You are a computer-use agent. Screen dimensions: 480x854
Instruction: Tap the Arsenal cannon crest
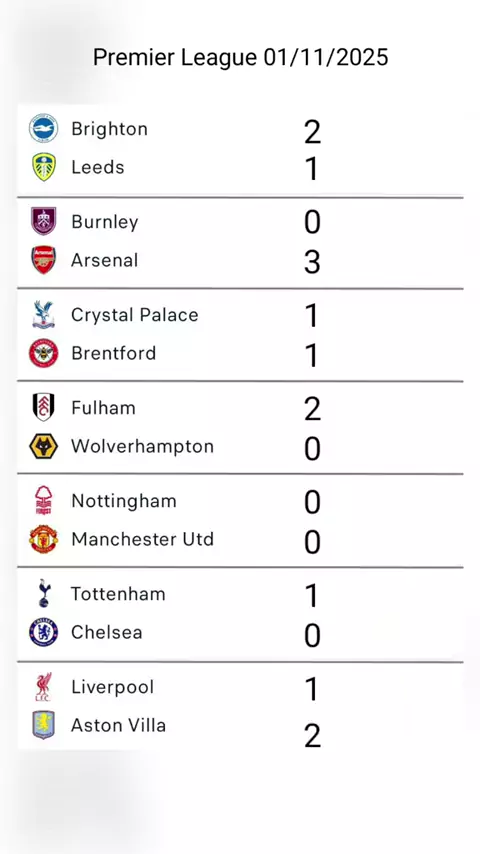(x=44, y=260)
